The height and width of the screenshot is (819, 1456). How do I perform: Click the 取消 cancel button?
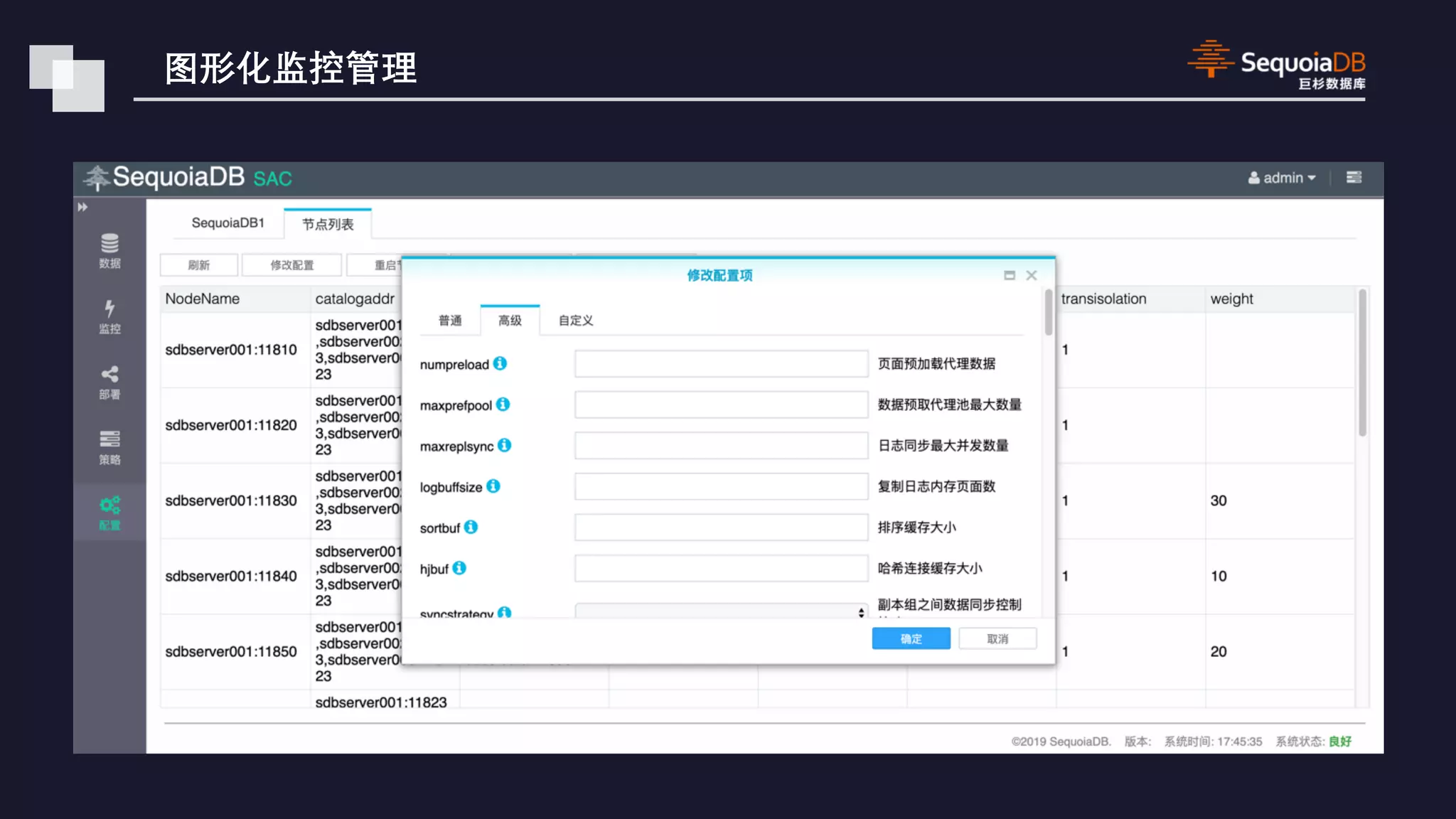(x=997, y=638)
